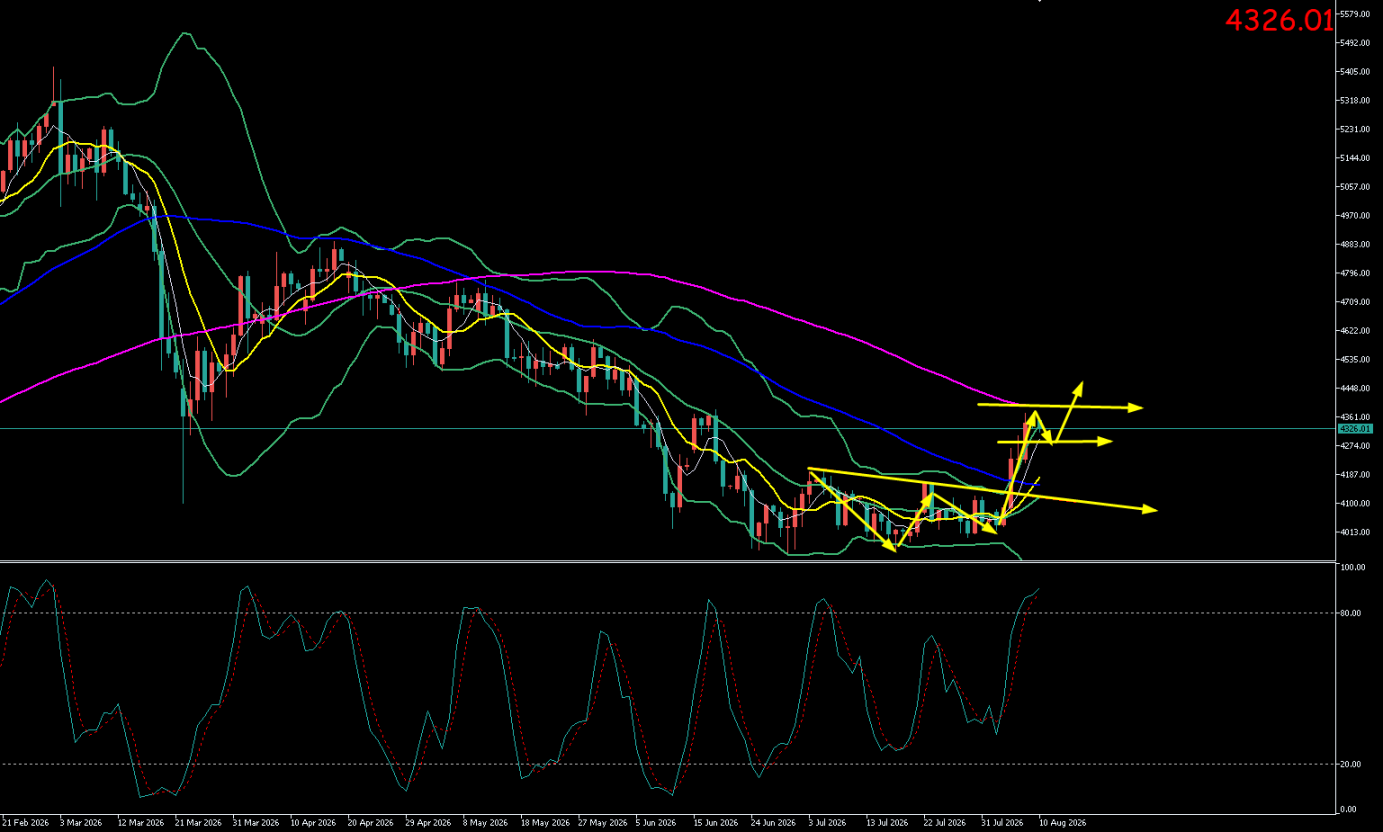Select the 18 May 2026 time axis label
The image size is (1383, 832).
(545, 823)
